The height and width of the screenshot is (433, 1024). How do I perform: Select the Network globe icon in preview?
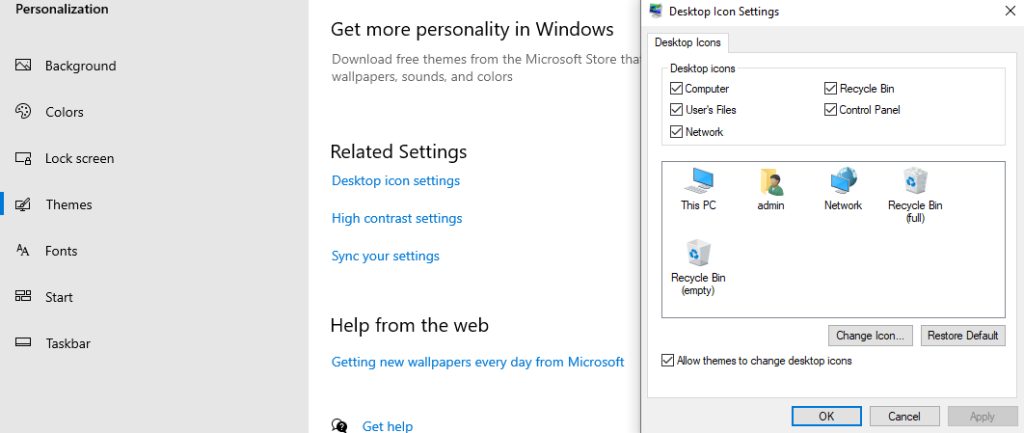click(843, 181)
